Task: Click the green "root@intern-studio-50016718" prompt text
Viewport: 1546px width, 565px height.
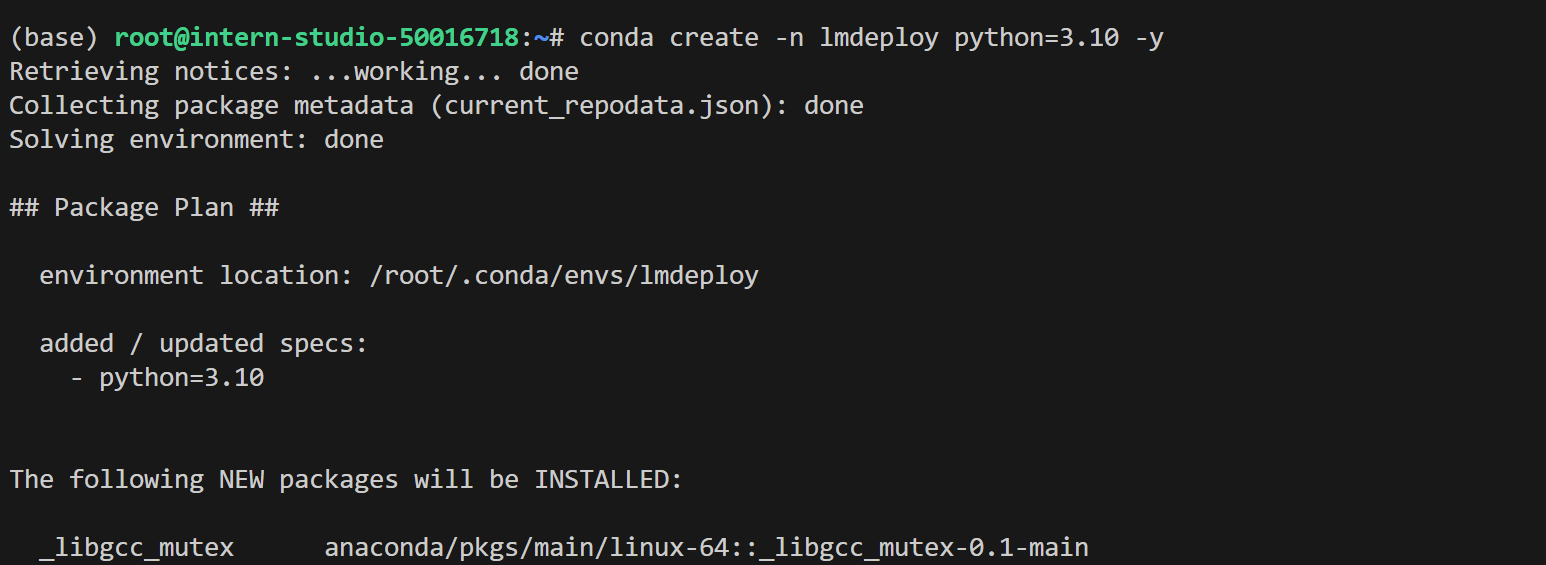Action: [x=317, y=38]
